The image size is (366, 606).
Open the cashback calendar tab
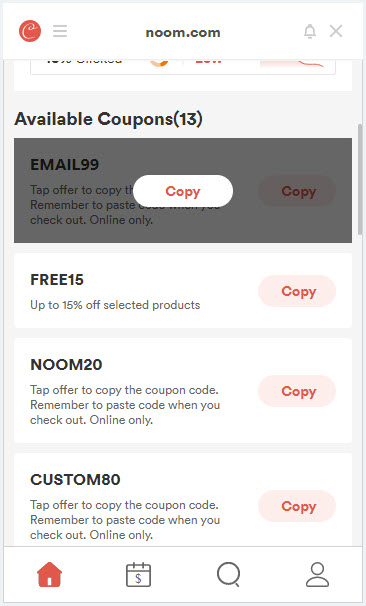[x=138, y=575]
